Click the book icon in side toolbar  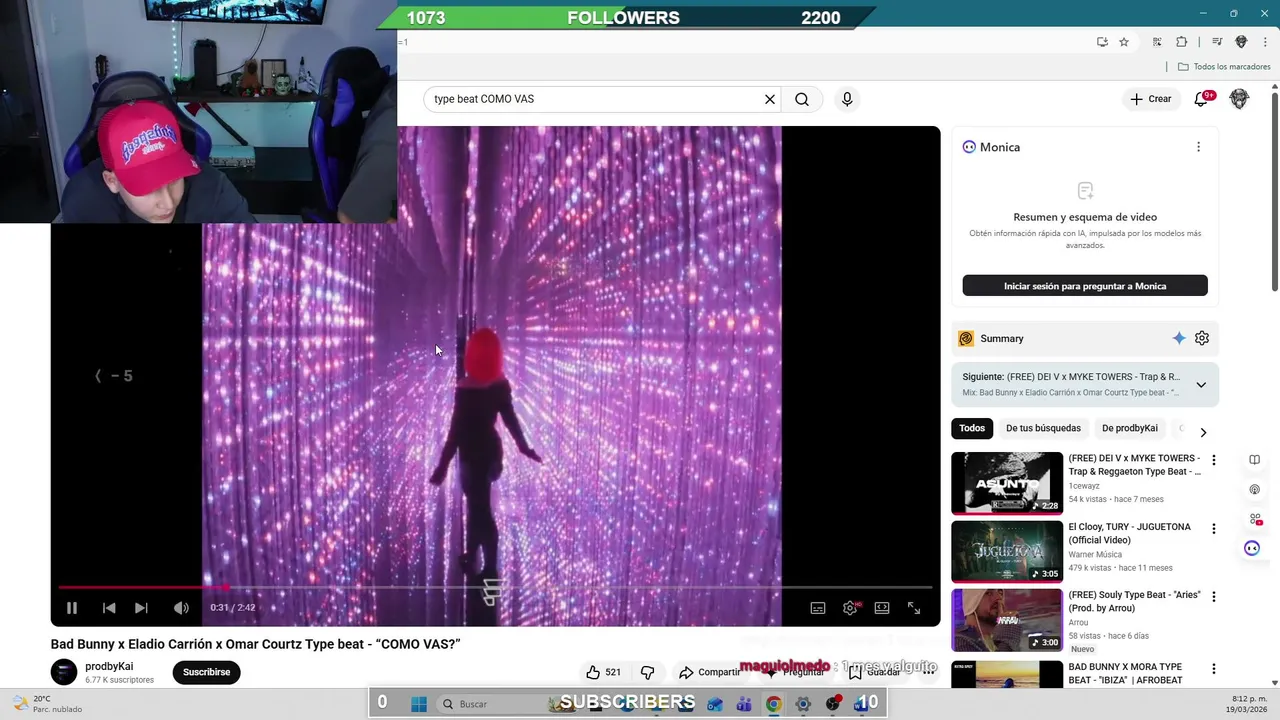click(1254, 460)
